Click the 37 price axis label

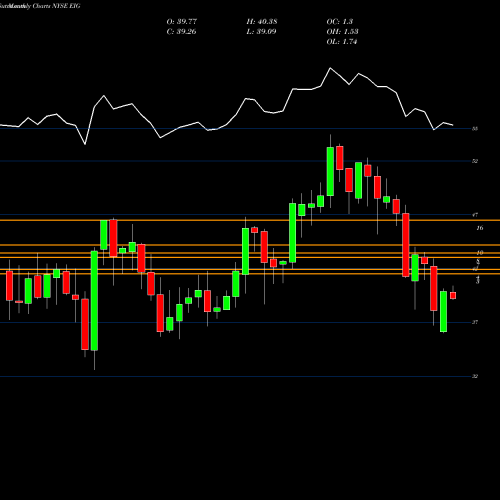click(475, 322)
